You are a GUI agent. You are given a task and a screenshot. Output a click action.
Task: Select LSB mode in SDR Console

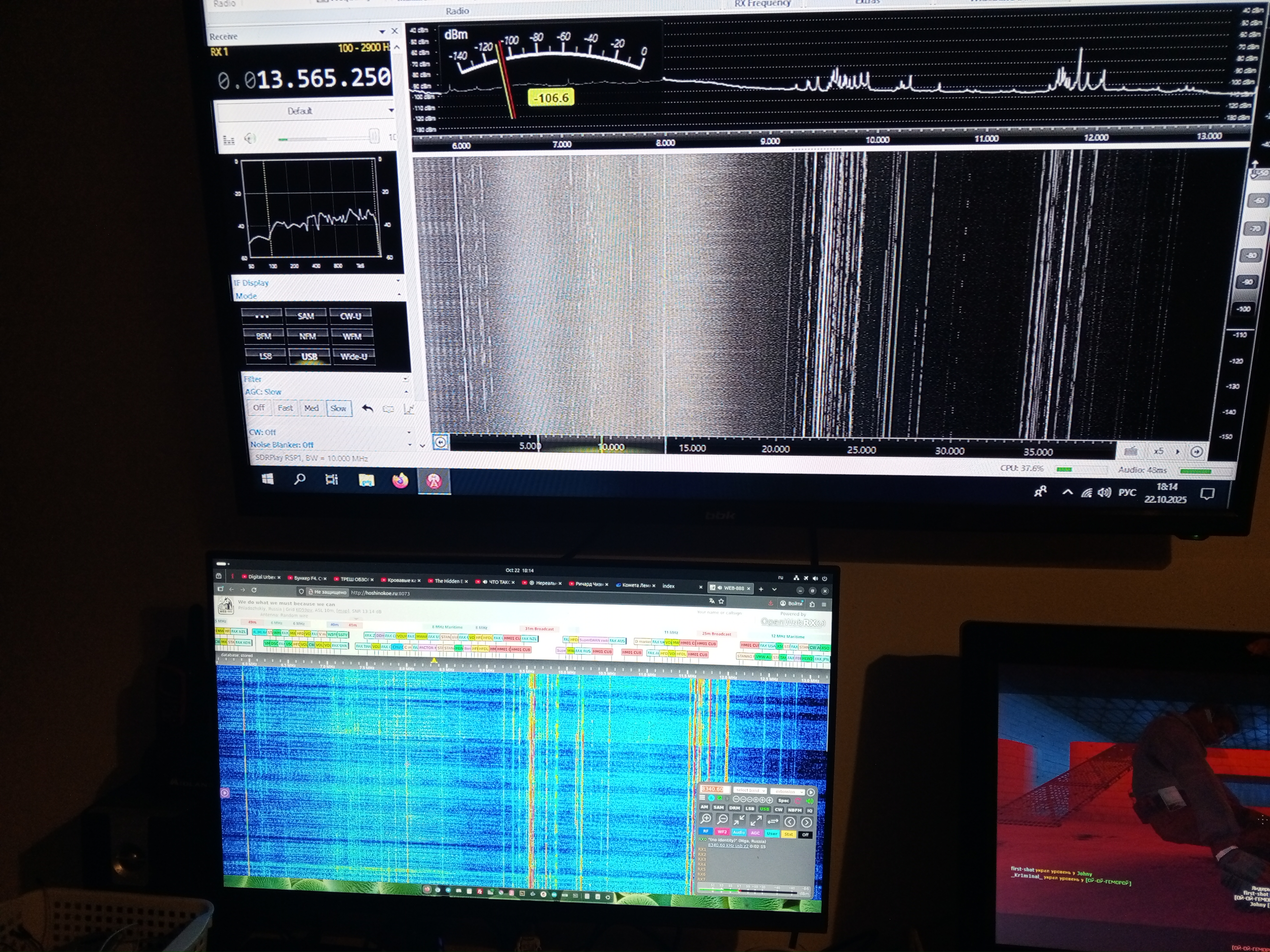coord(265,356)
